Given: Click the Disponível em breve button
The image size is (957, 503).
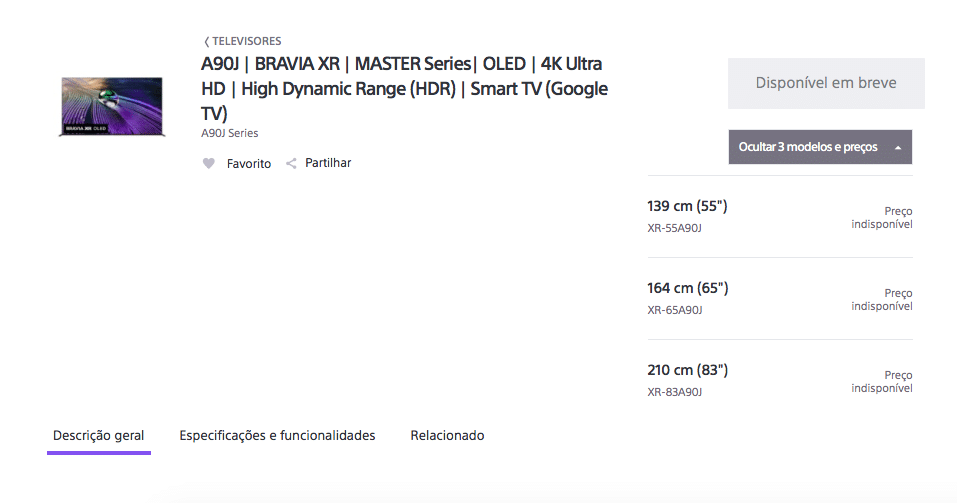Looking at the screenshot, I should [826, 83].
